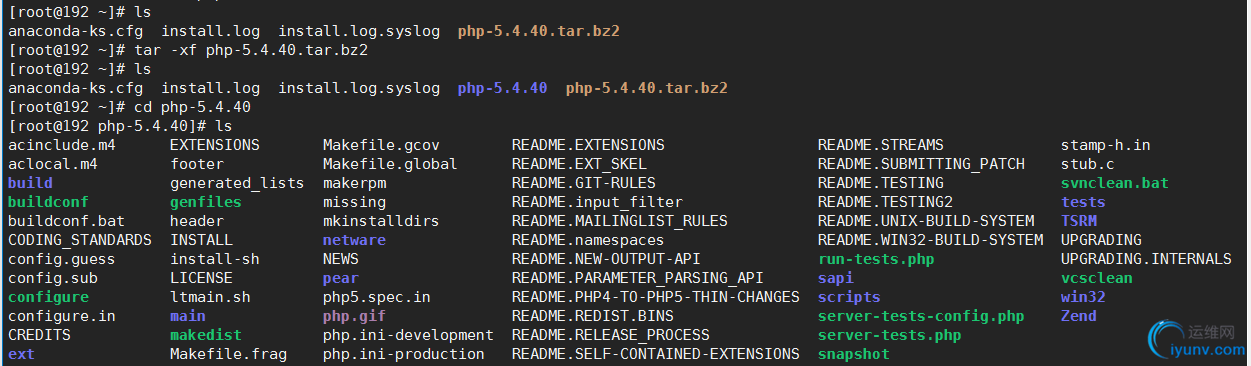The width and height of the screenshot is (1251, 366).
Task: Select the cd php-5.4.40 command line
Action: 129,107
